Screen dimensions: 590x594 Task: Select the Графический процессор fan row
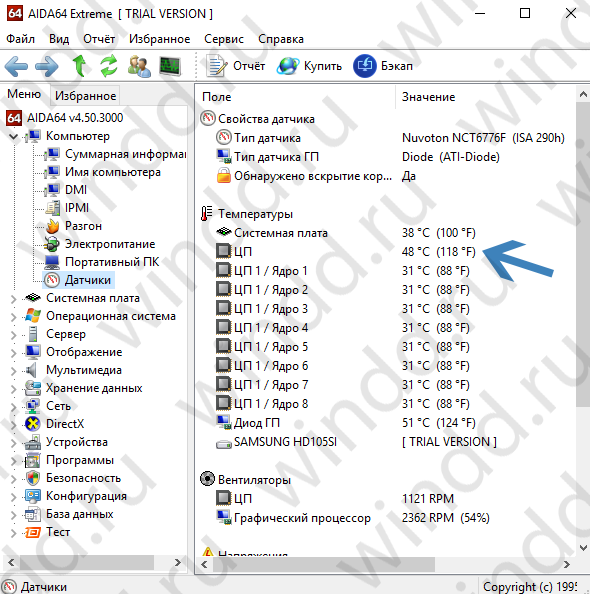pyautogui.click(x=352, y=517)
